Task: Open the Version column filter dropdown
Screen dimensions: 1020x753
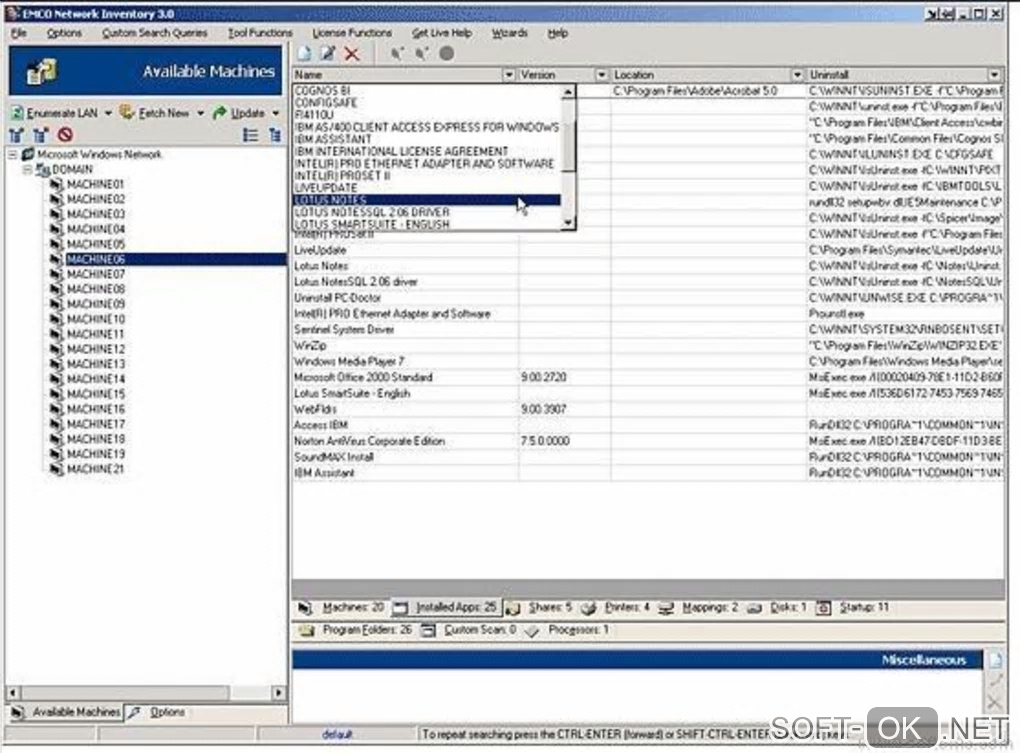Action: 601,75
